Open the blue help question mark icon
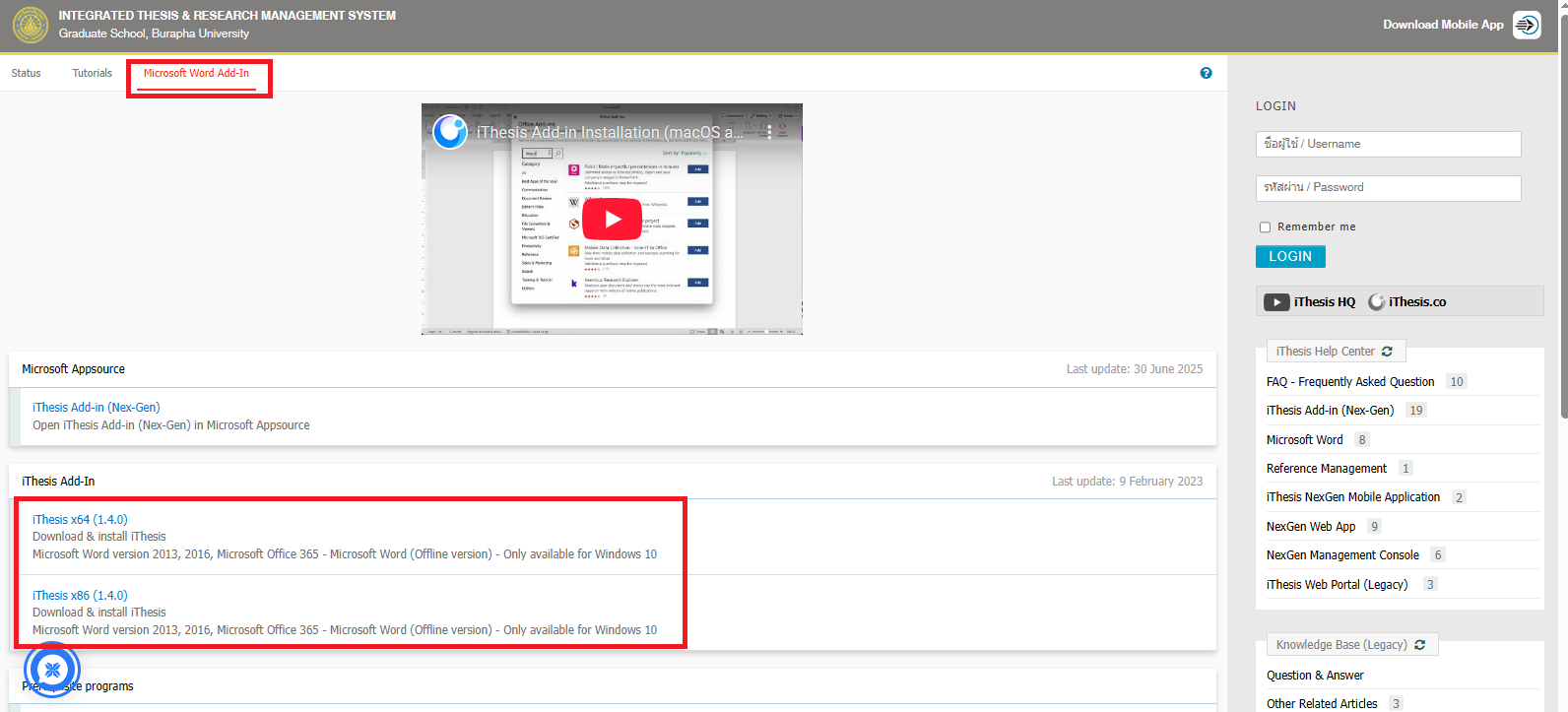The height and width of the screenshot is (712, 1568). pyautogui.click(x=1206, y=73)
